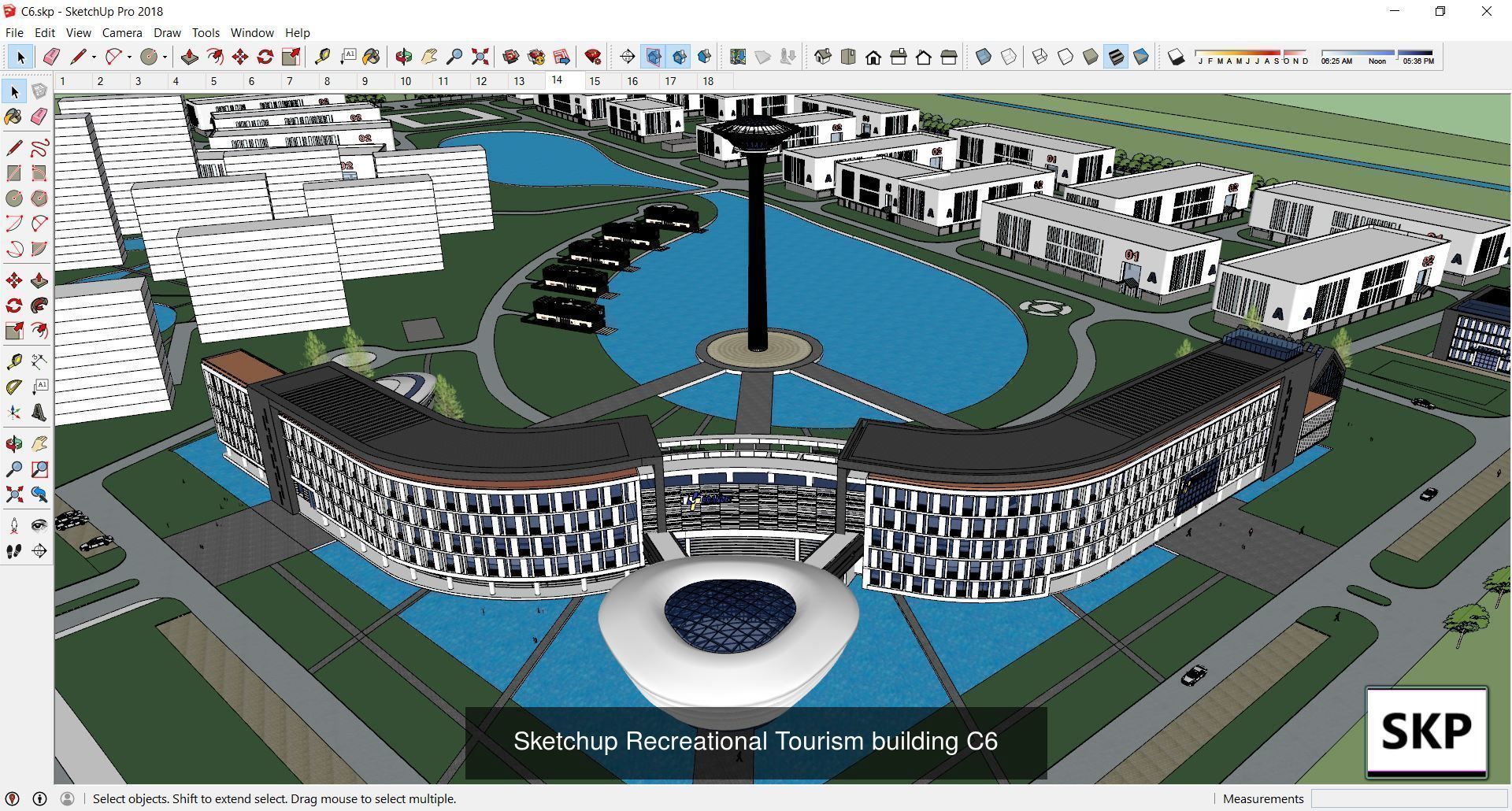Open the Camera menu
The width and height of the screenshot is (1512, 811).
[x=122, y=32]
